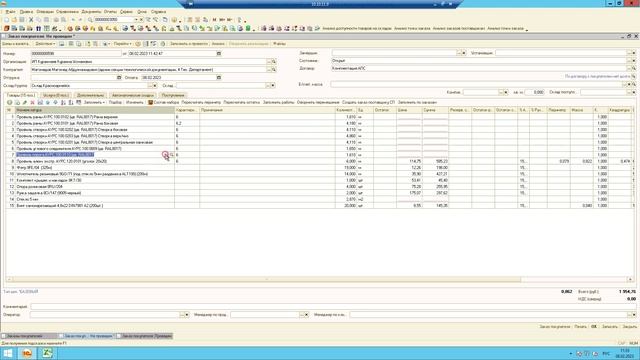Open the Справочники menu
The width and height of the screenshot is (640, 360).
[x=67, y=12]
